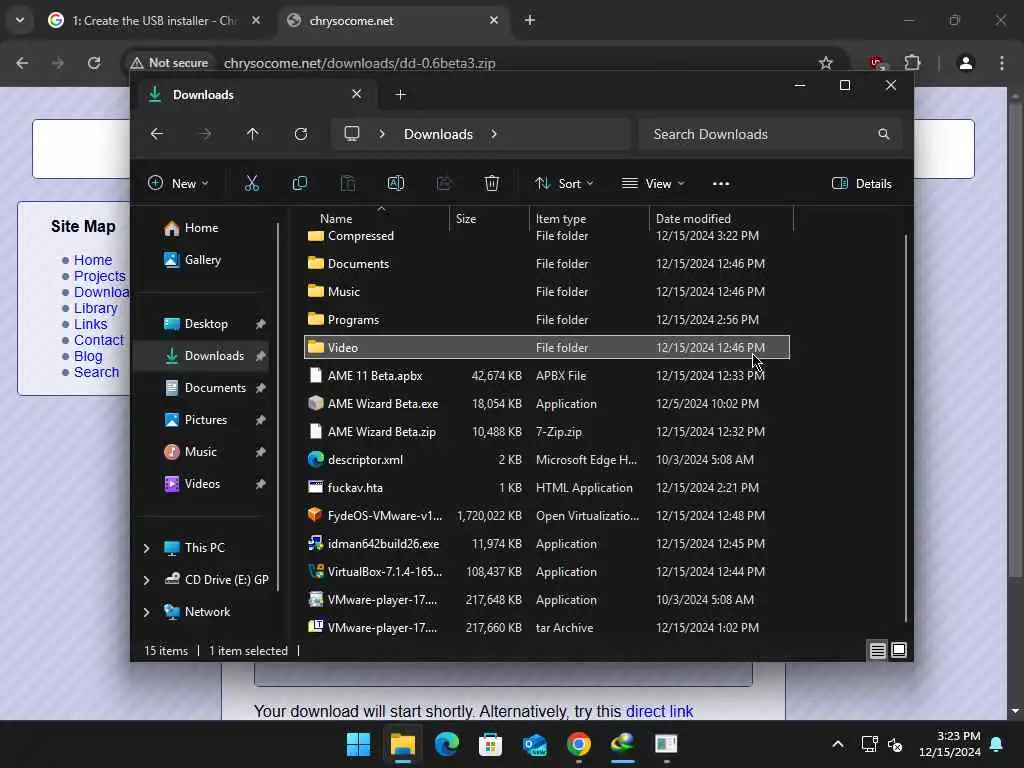Expand CD Drive (E:) in navigation pane
Screen dimensions: 1024x768
pos(146,580)
